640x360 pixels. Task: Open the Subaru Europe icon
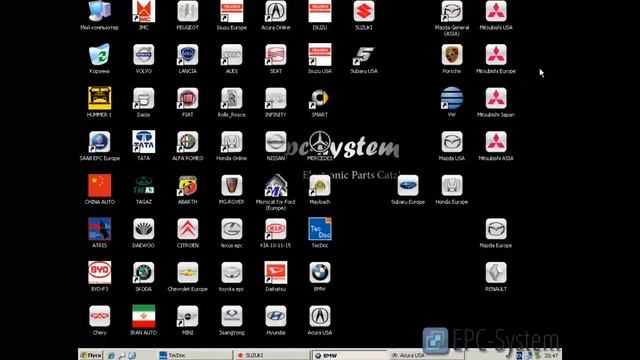pyautogui.click(x=408, y=186)
